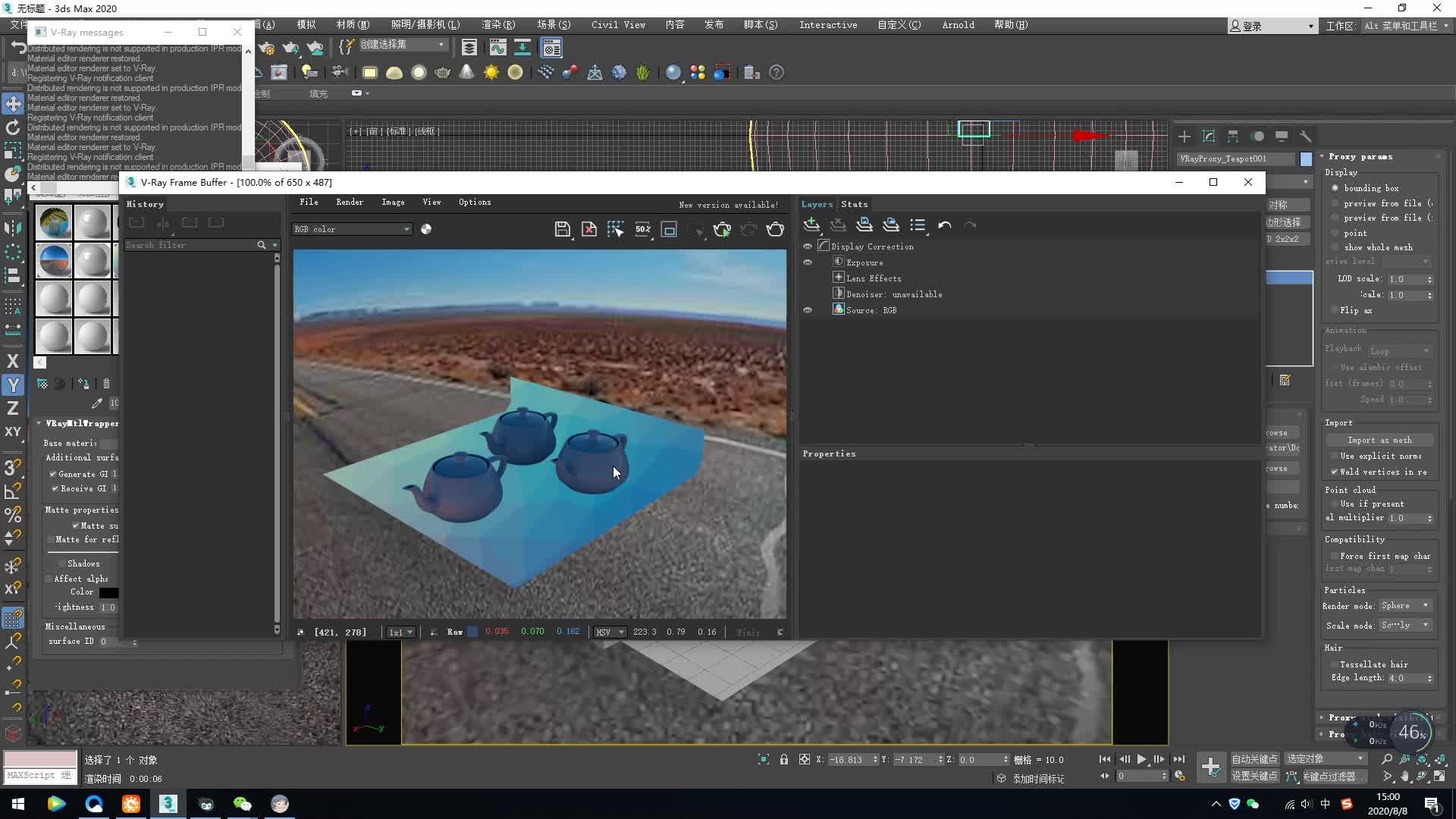The width and height of the screenshot is (1456, 819).
Task: Toggle visibility of the Exposure layer
Action: [808, 262]
